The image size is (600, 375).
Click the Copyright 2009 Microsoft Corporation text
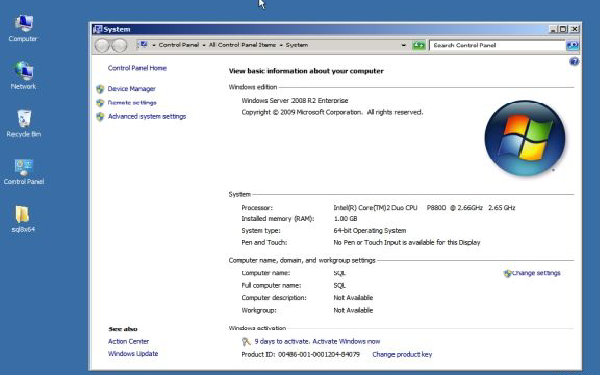(x=332, y=112)
